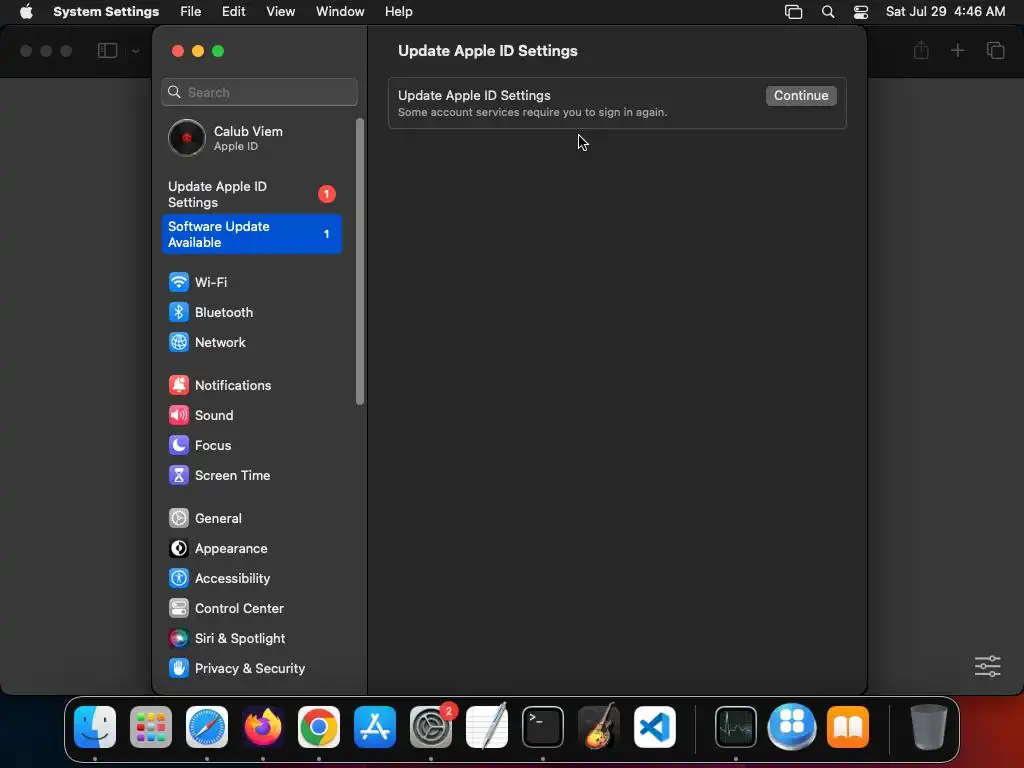Launch Visual Studio Code from Dock
This screenshot has width=1024, height=768.
(x=655, y=727)
